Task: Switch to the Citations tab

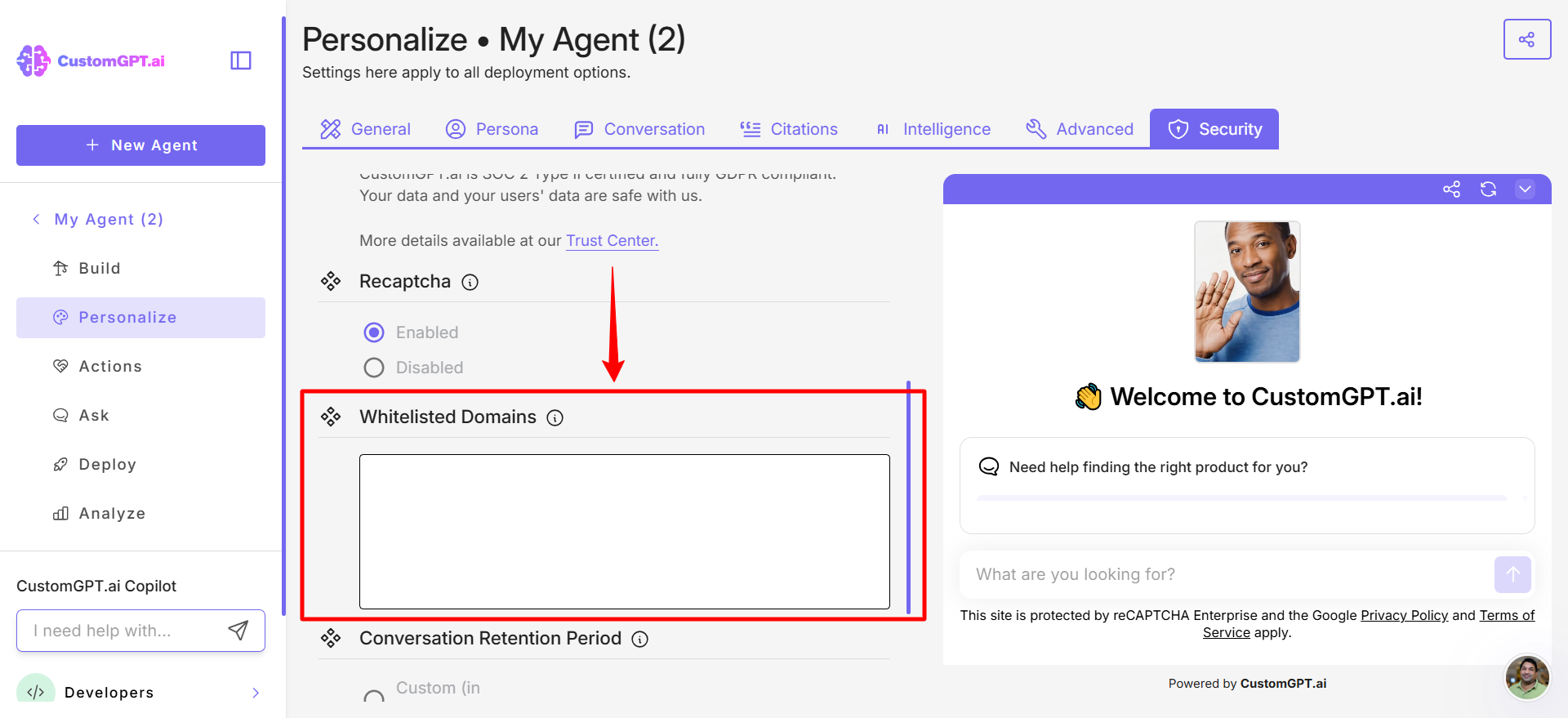Action: point(789,129)
